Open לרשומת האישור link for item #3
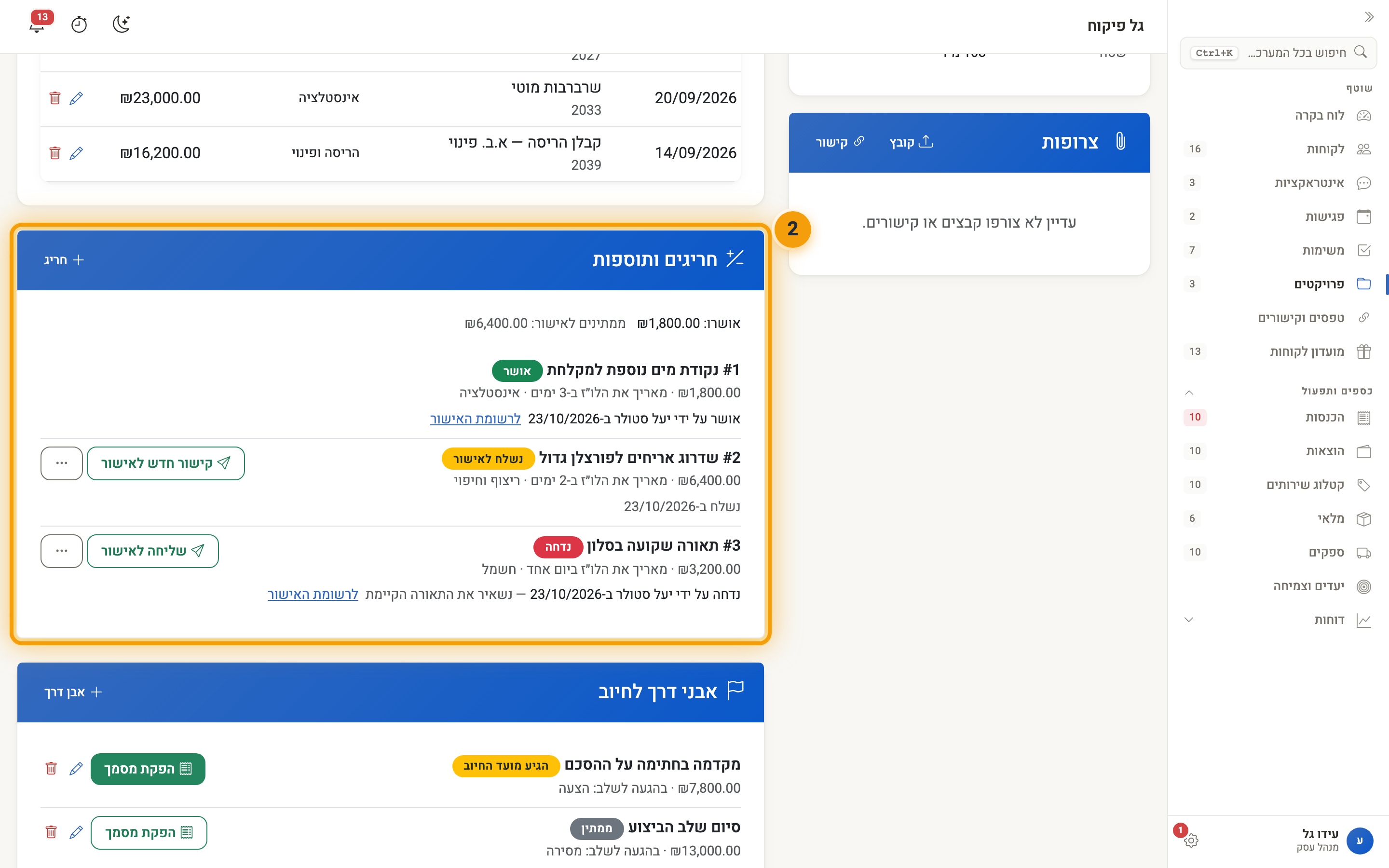 313,594
